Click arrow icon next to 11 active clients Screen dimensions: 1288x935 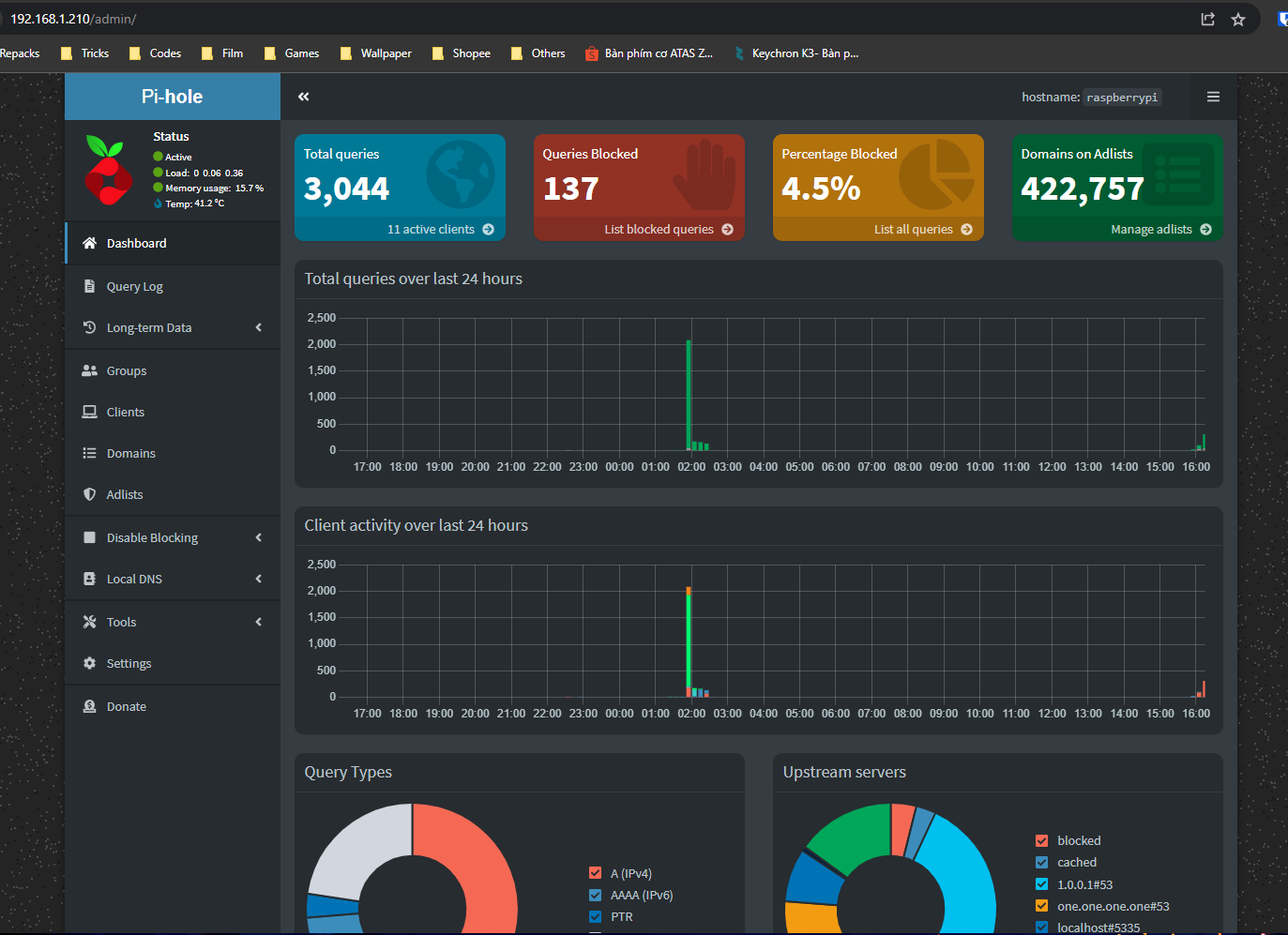point(488,229)
